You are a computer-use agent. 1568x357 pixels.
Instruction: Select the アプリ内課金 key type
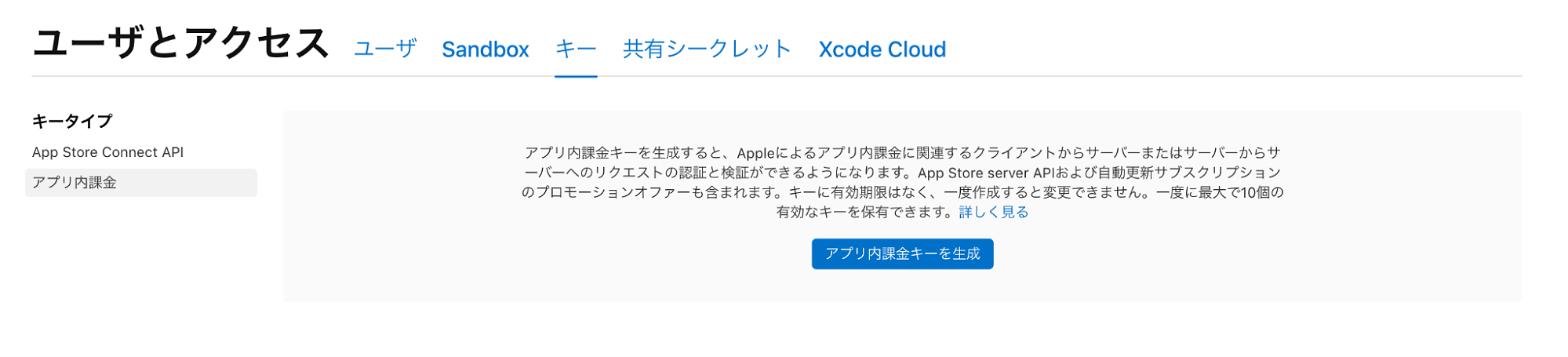pos(75,182)
